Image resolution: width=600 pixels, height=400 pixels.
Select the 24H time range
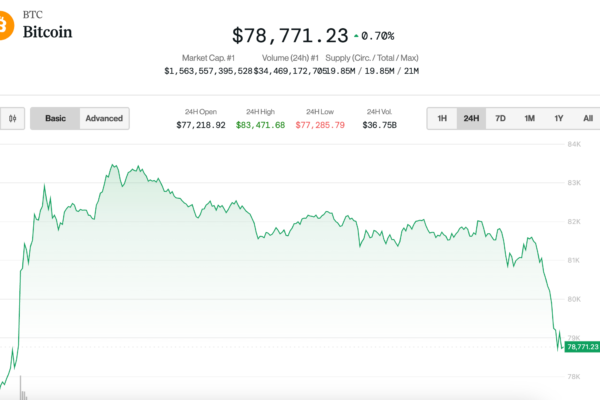coord(471,118)
